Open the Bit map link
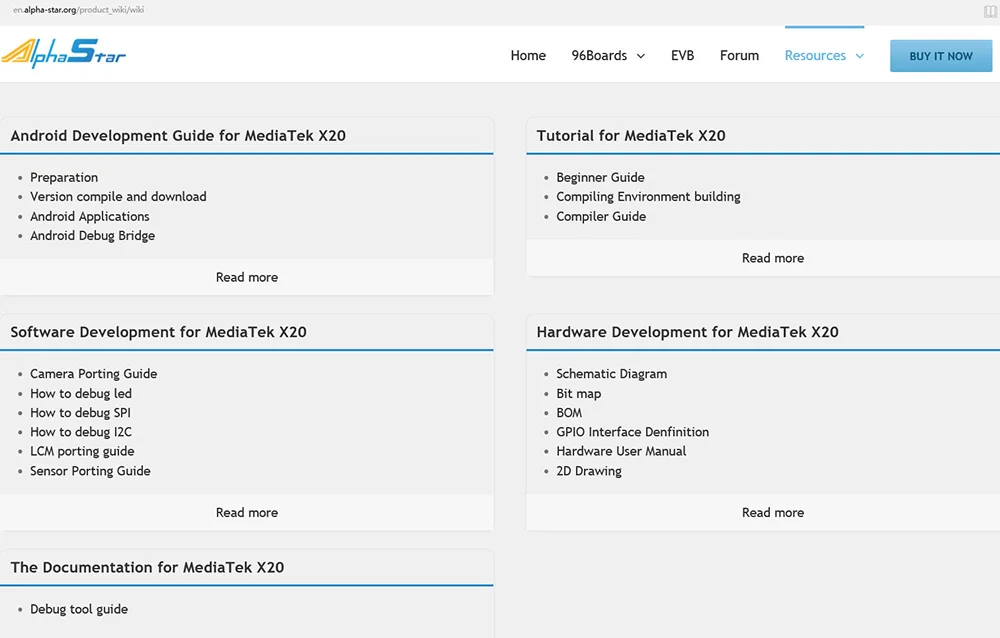The image size is (1000, 638). [578, 394]
